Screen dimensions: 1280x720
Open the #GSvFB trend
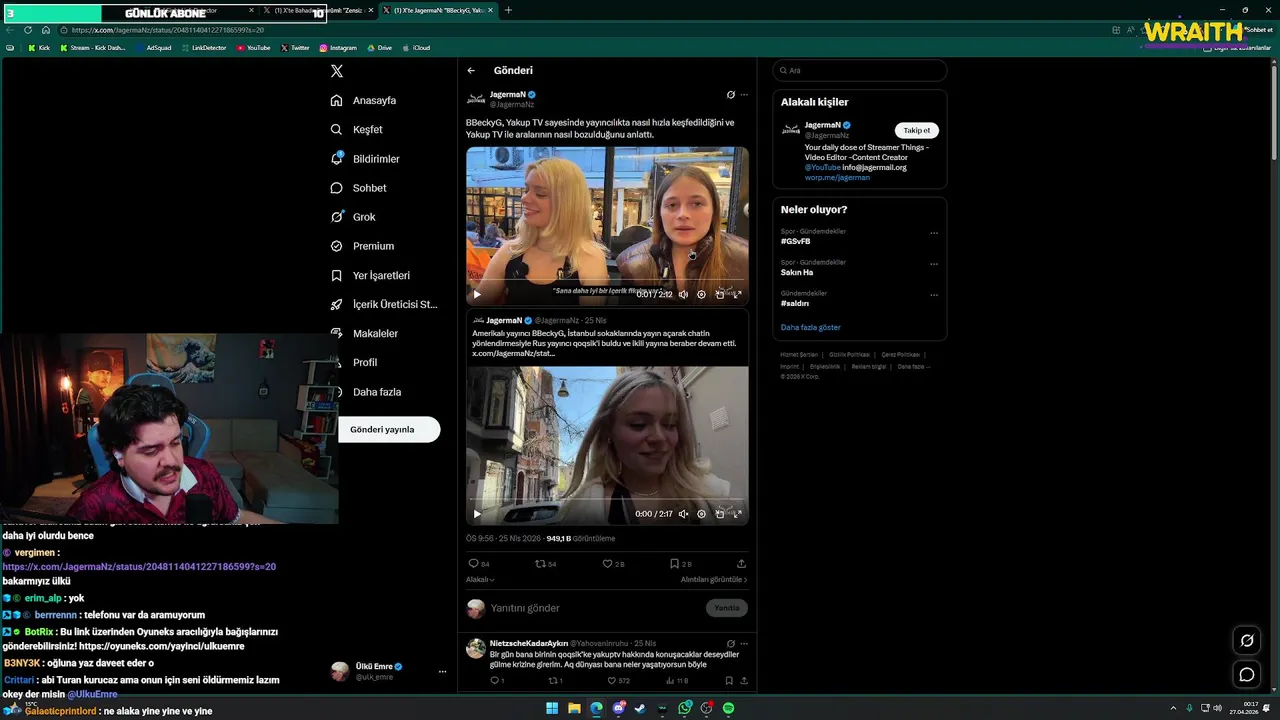coord(795,241)
